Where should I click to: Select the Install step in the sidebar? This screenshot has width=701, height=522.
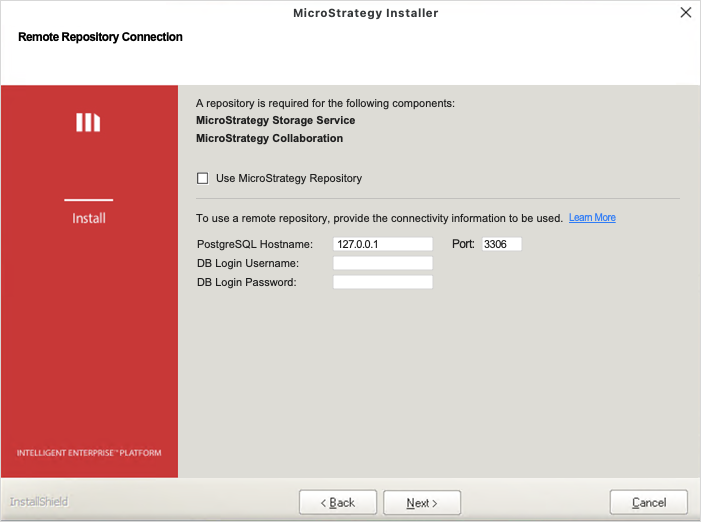89,218
